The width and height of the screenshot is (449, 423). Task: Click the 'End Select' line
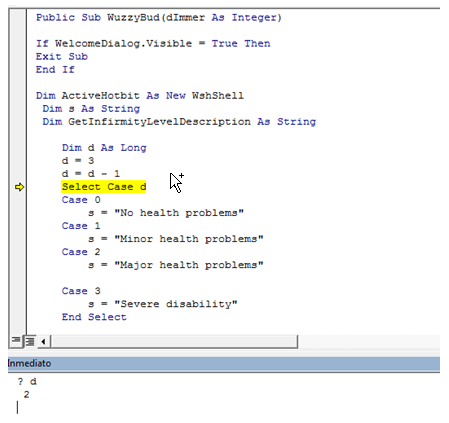(x=94, y=317)
